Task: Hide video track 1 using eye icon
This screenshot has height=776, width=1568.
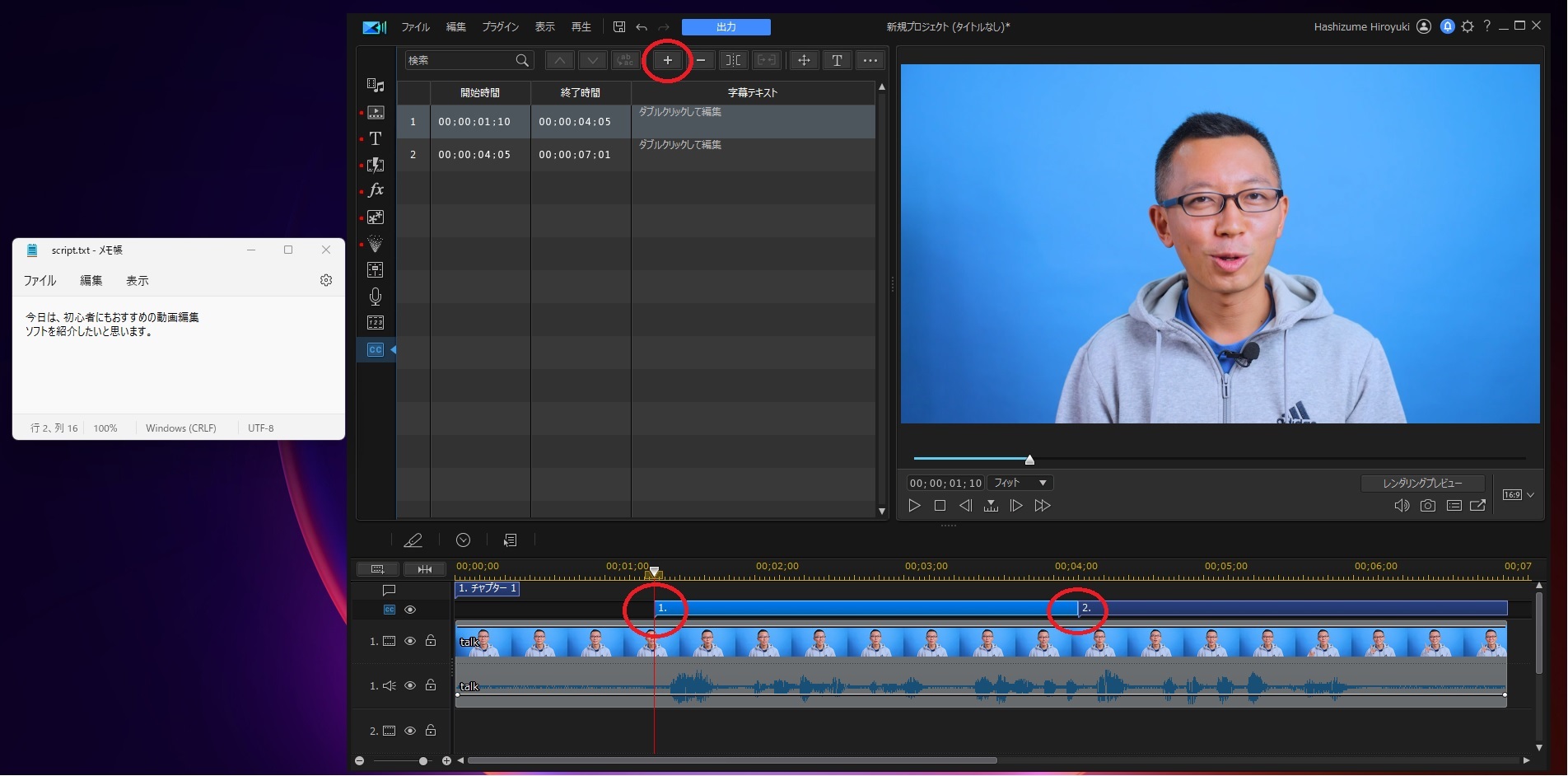Action: pyautogui.click(x=410, y=641)
